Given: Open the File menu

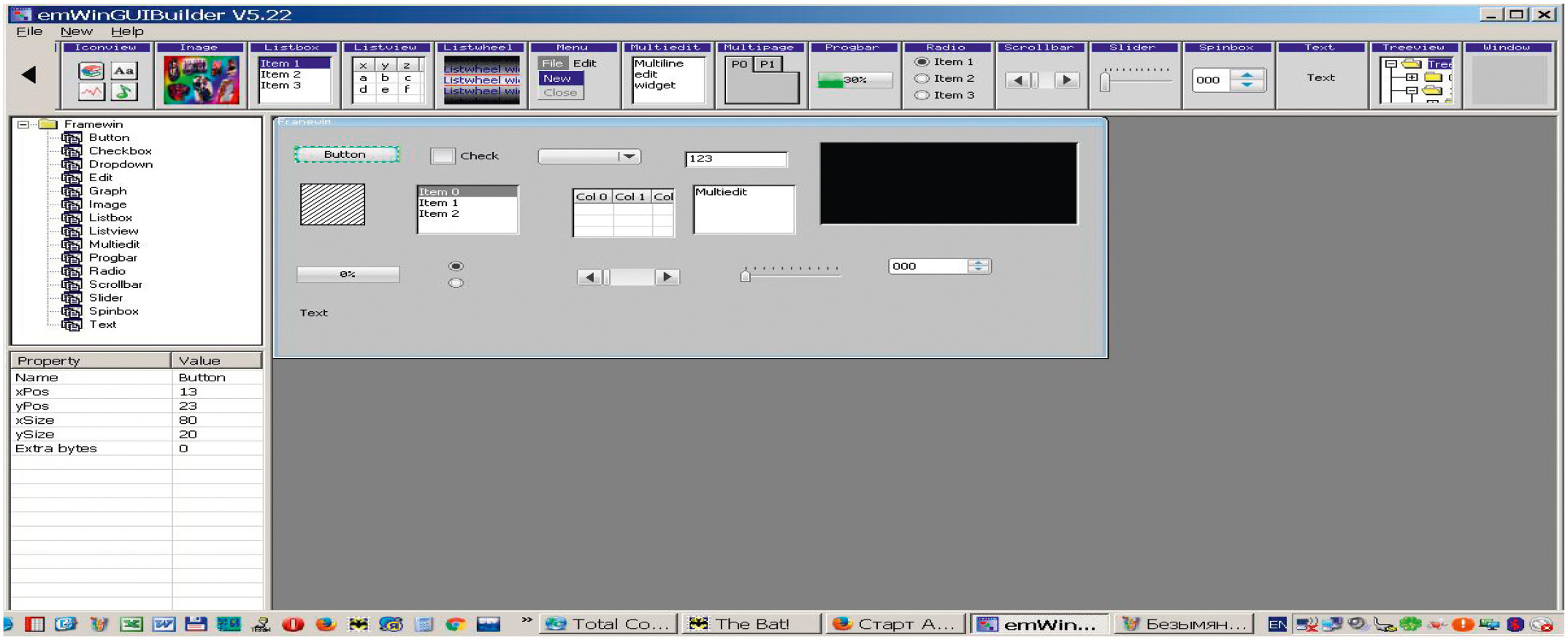Looking at the screenshot, I should pyautogui.click(x=29, y=31).
